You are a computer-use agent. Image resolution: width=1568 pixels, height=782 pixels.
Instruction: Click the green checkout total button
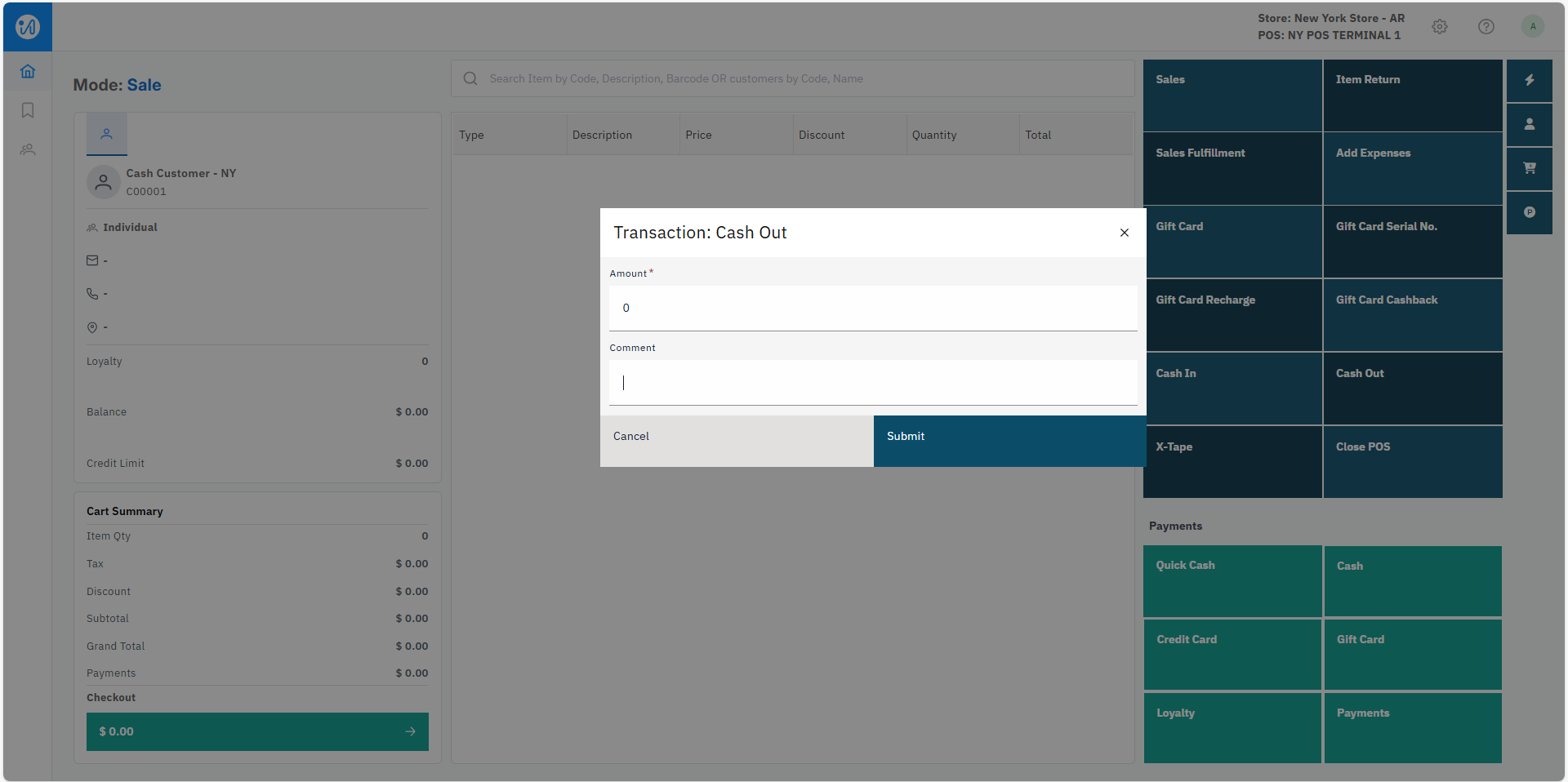click(257, 731)
